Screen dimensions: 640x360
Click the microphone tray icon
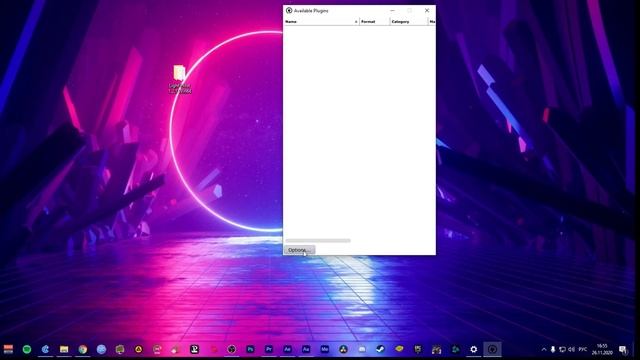coord(553,349)
